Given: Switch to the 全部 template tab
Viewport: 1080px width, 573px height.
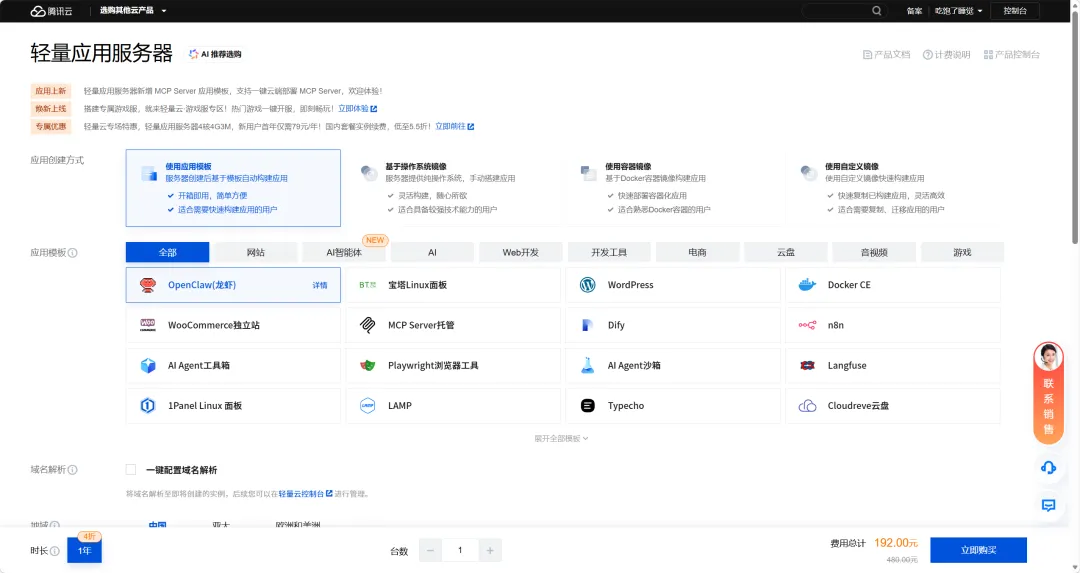Looking at the screenshot, I should 167,252.
